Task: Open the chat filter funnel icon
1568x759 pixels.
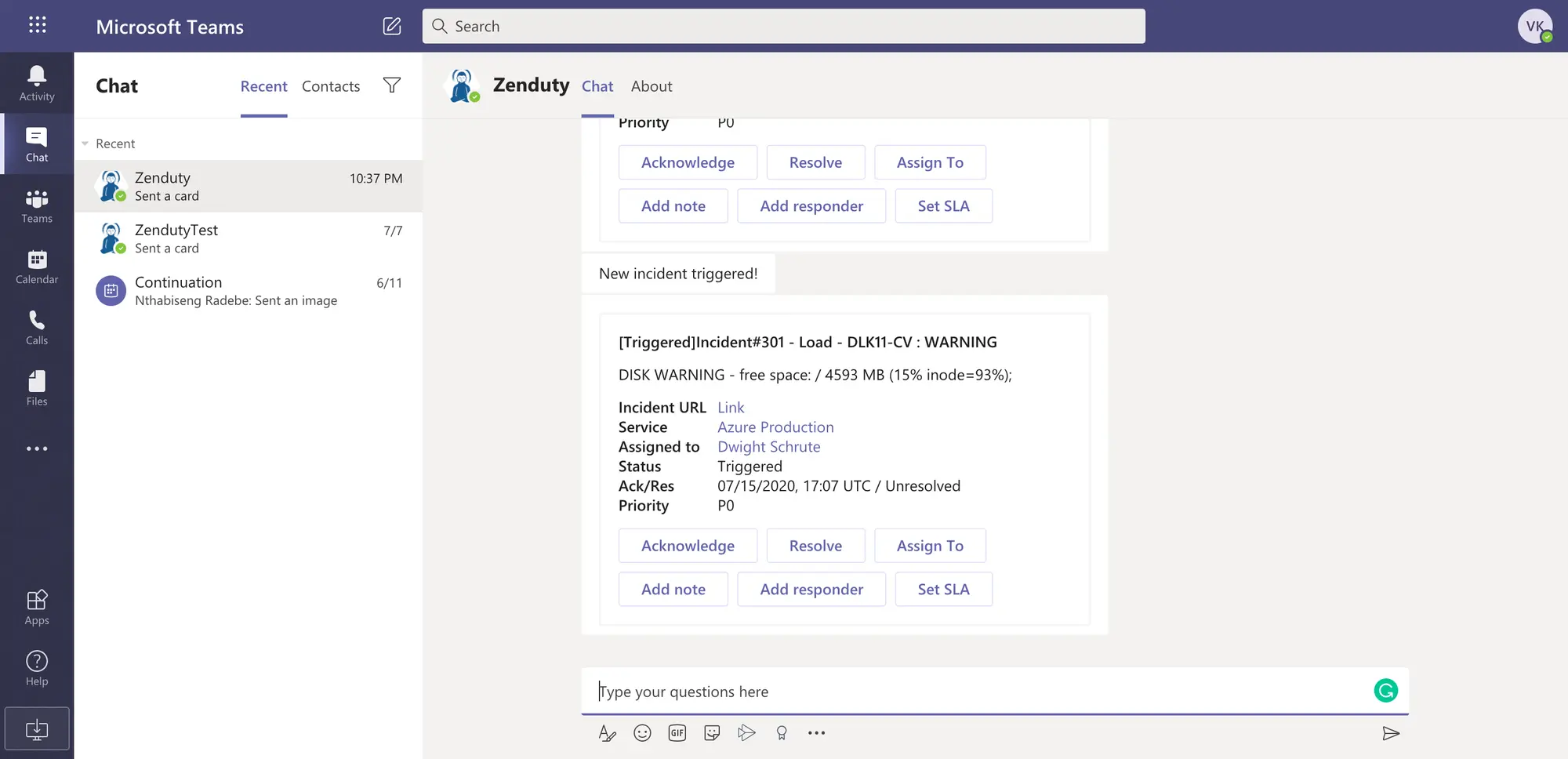Action: (x=392, y=85)
